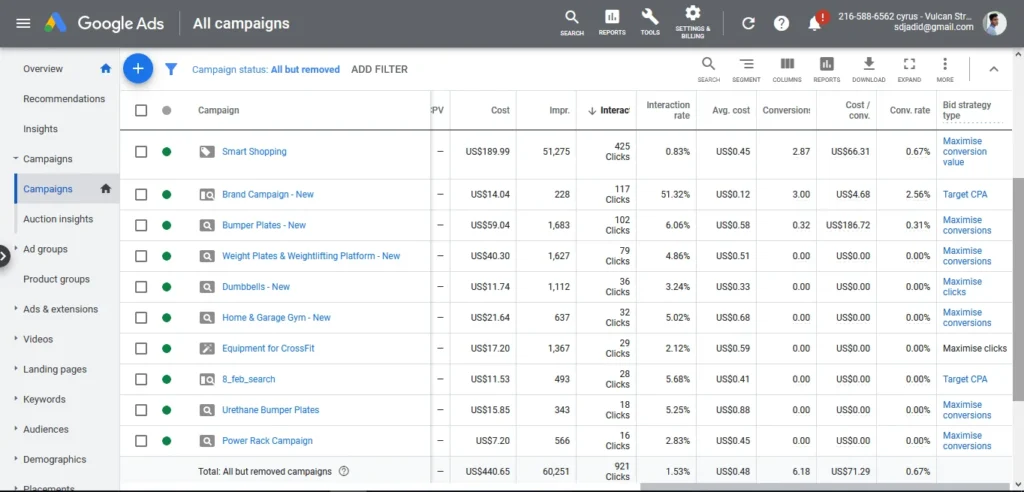Click the Search icon in top bar
Viewport: 1024px width, 492px height.
pyautogui.click(x=572, y=22)
